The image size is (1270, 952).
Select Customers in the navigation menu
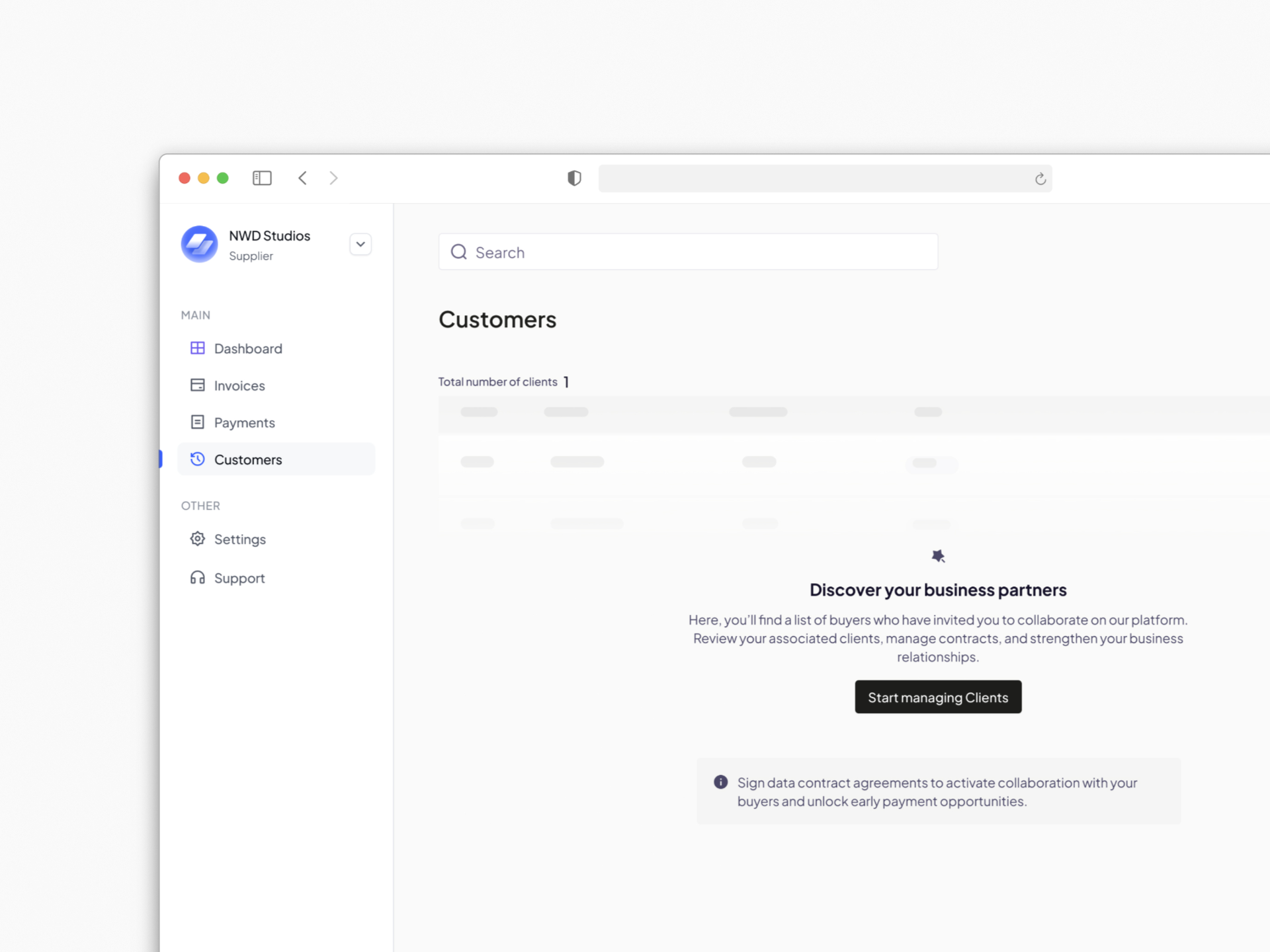pyautogui.click(x=248, y=459)
